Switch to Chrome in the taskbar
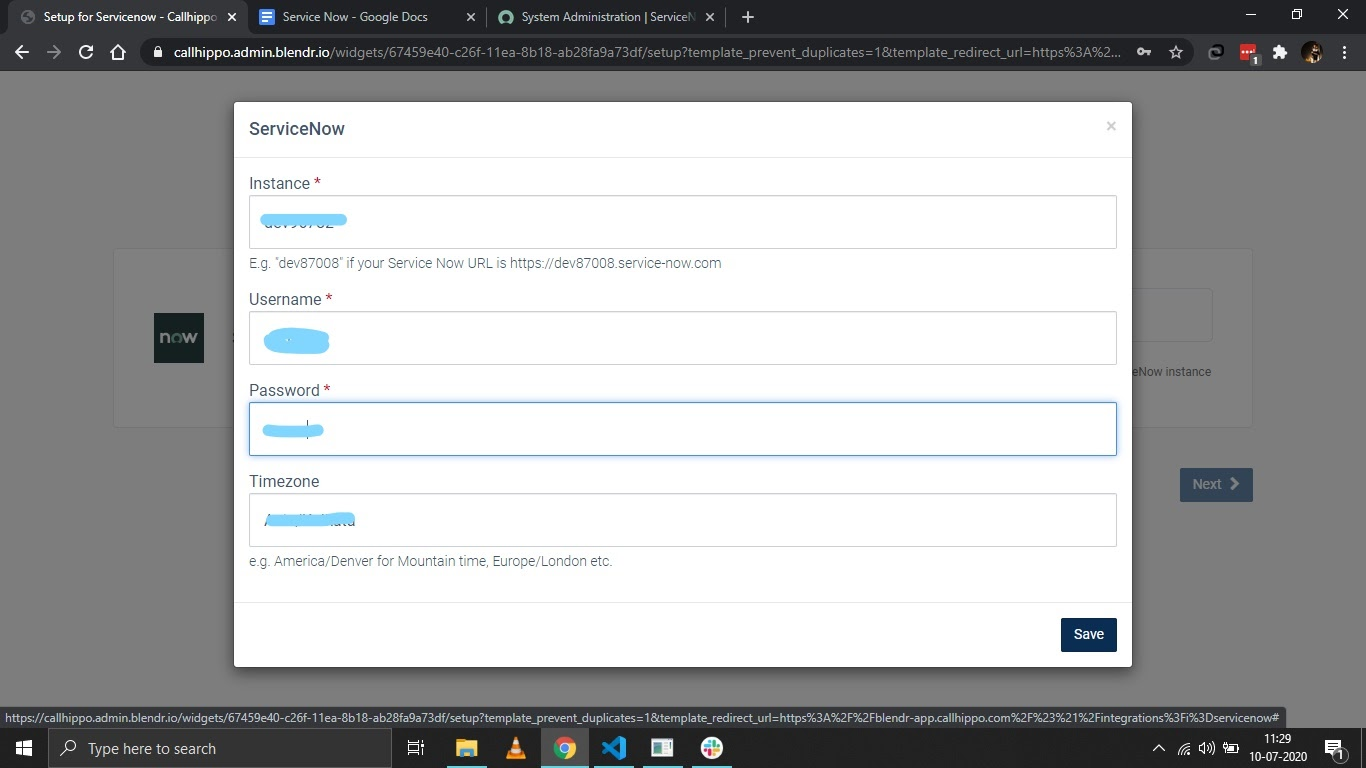The image size is (1366, 768). pos(565,748)
